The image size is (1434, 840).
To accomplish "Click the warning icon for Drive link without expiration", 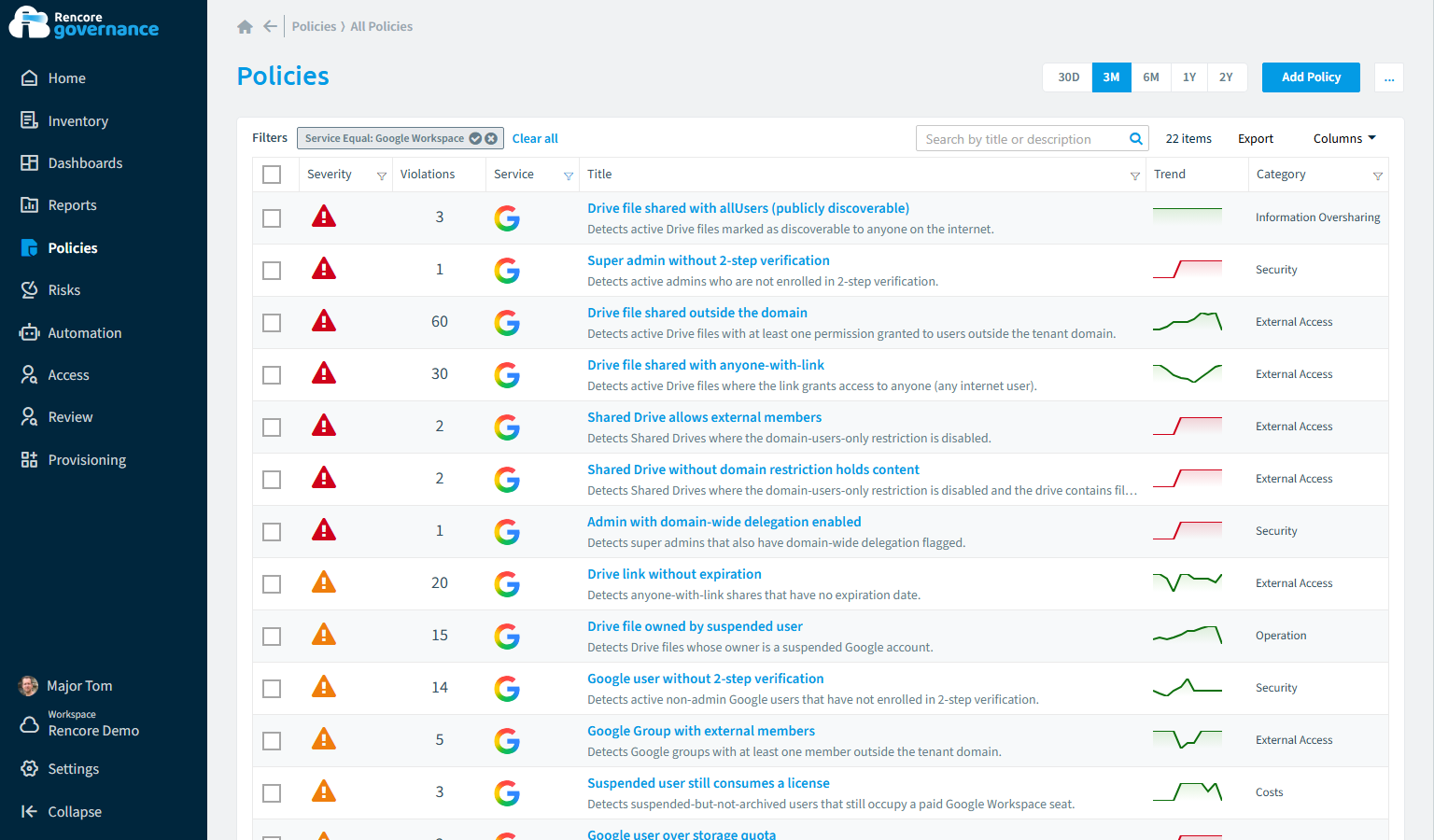I will point(323,583).
